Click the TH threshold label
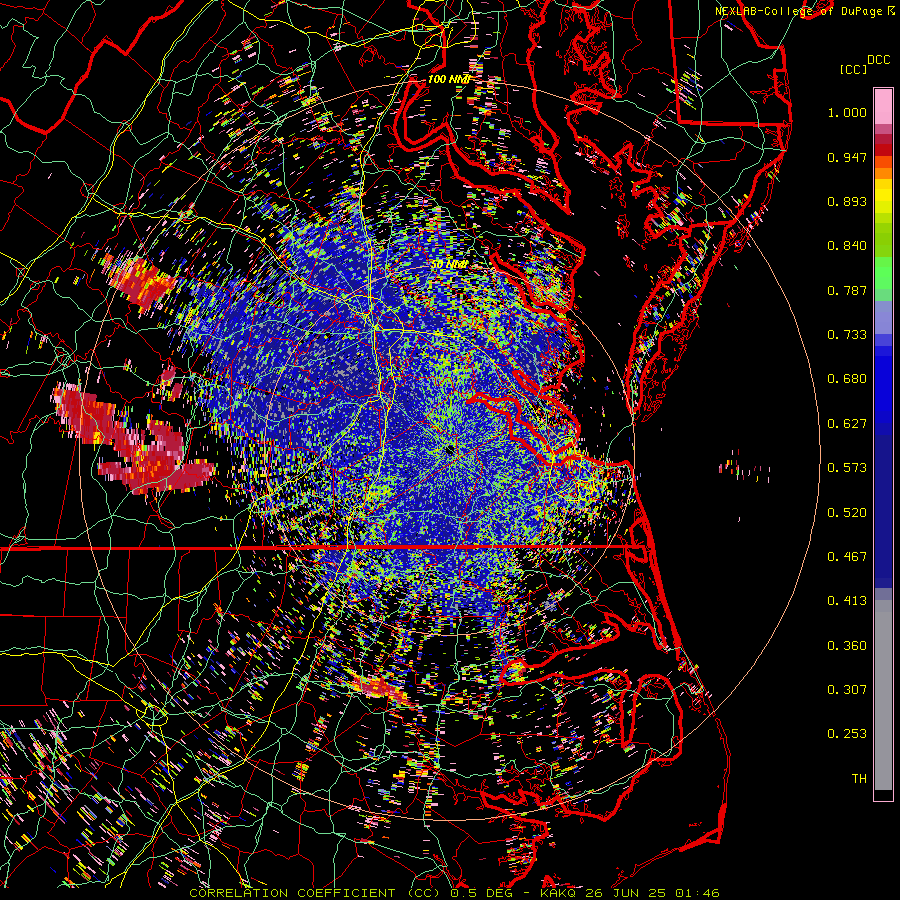Image resolution: width=900 pixels, height=900 pixels. coord(859,779)
